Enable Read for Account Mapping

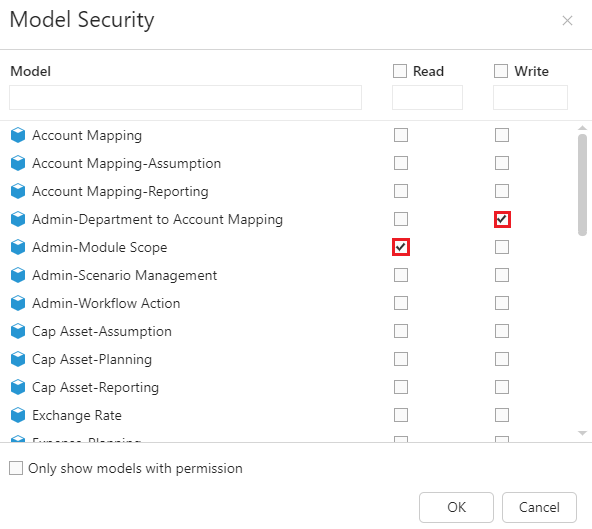pyautogui.click(x=401, y=135)
